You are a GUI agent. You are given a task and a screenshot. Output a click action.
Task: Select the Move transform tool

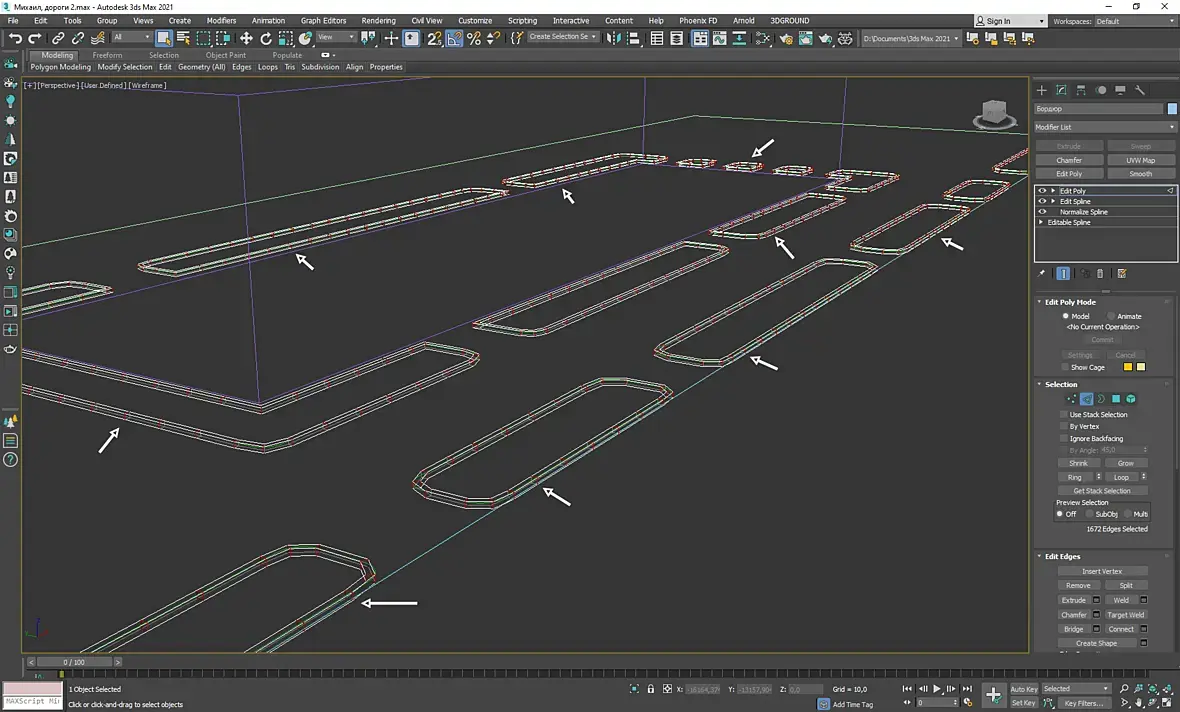pyautogui.click(x=246, y=38)
